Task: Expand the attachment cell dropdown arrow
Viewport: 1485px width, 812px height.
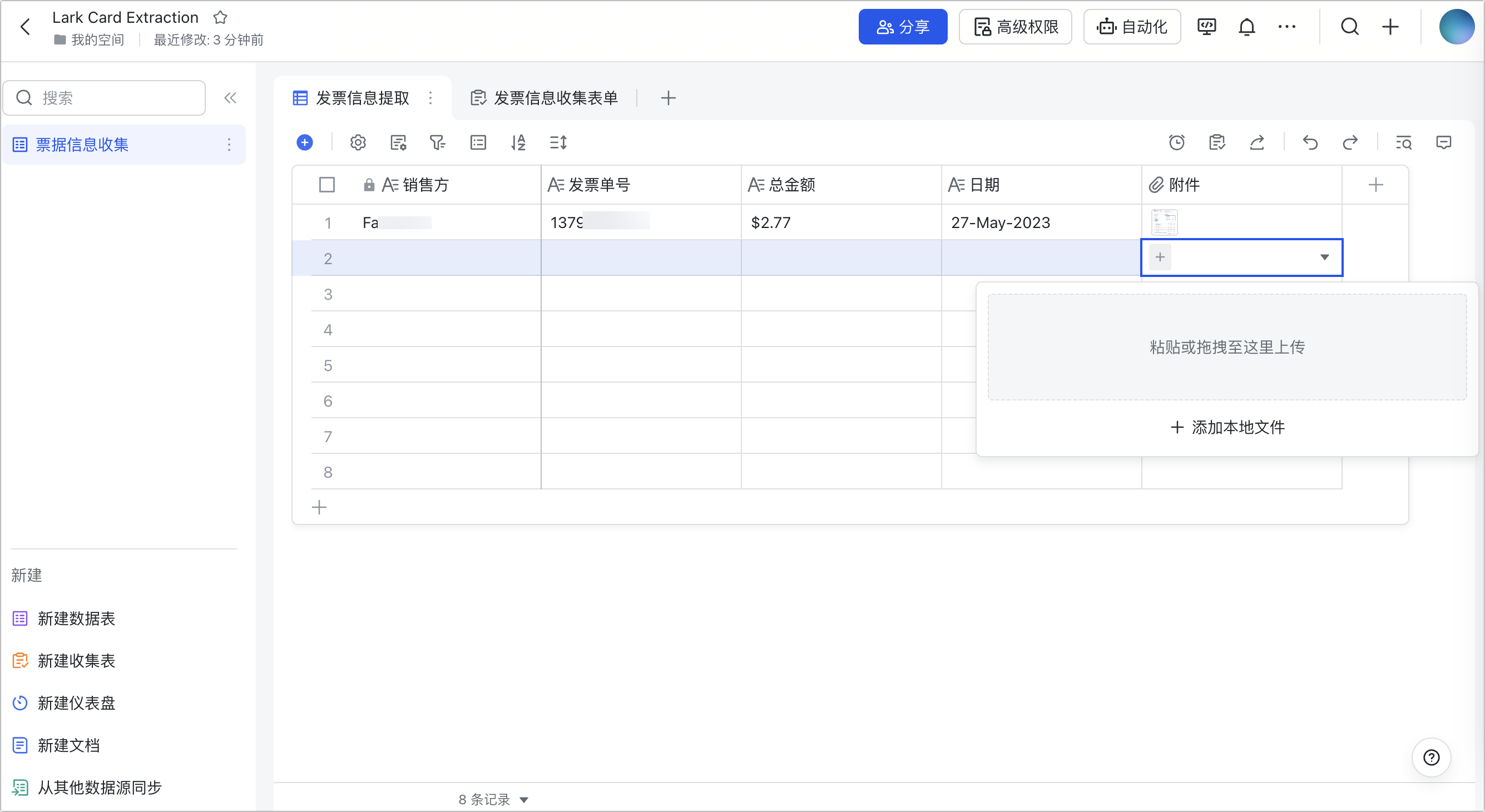Action: click(1325, 257)
